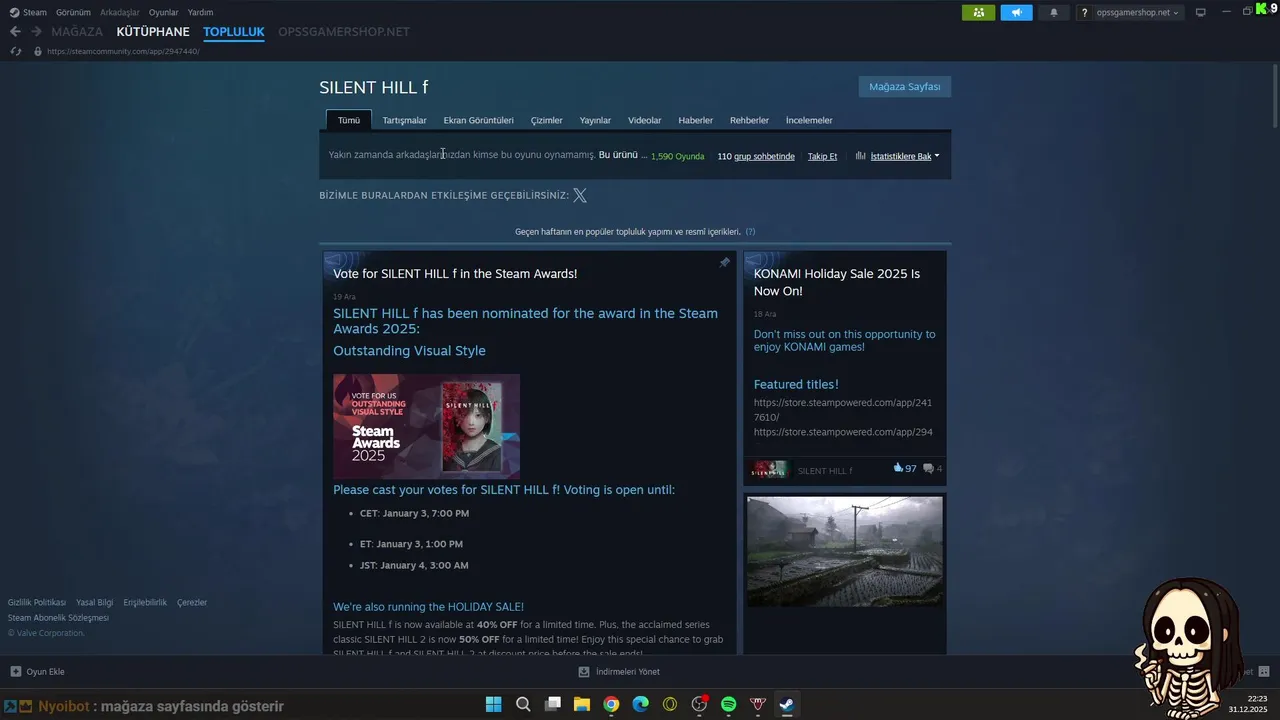Open the foggy rice field screenshot
1280x720 pixels.
[845, 551]
